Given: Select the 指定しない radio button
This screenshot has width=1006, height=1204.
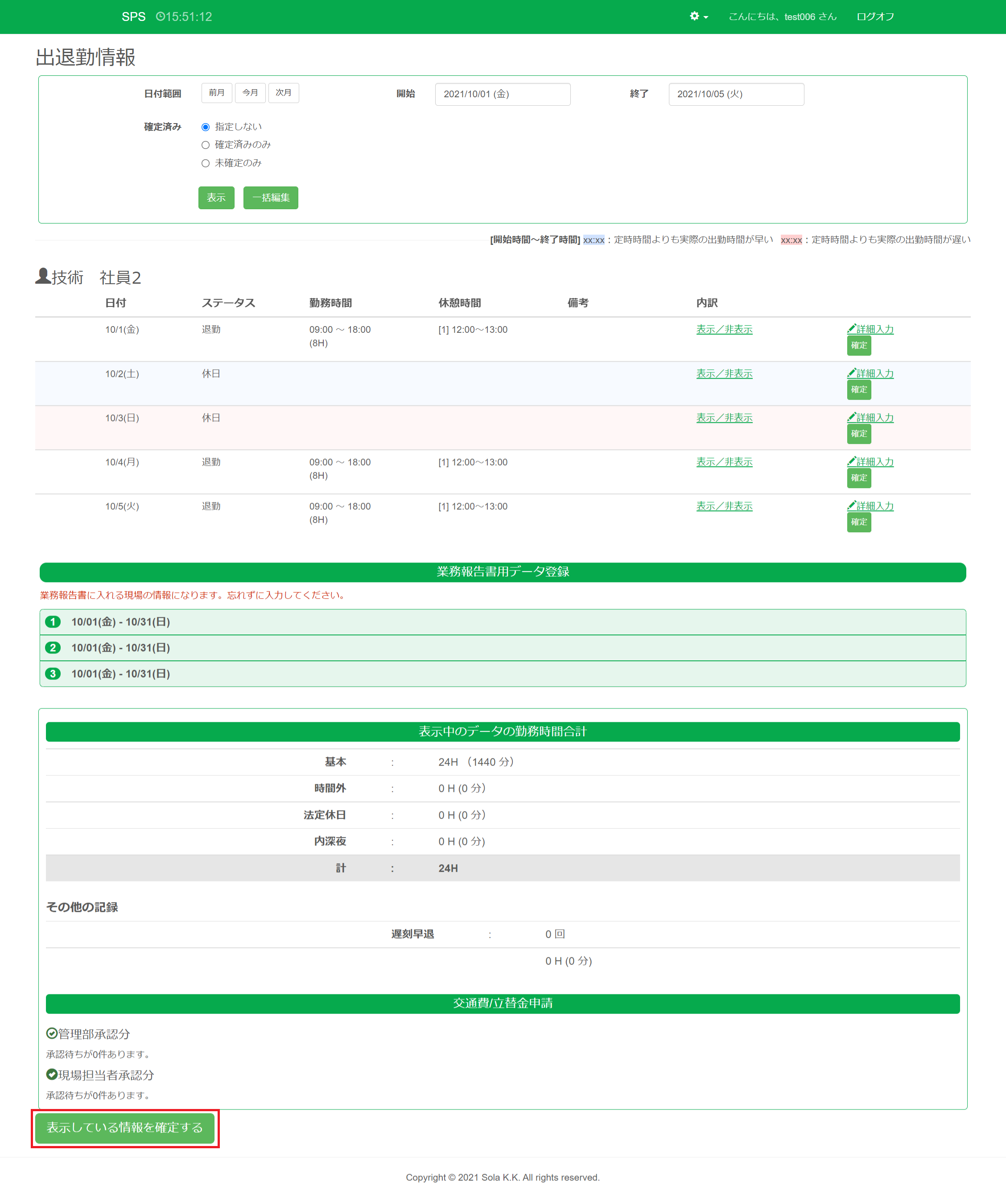Looking at the screenshot, I should (x=205, y=127).
